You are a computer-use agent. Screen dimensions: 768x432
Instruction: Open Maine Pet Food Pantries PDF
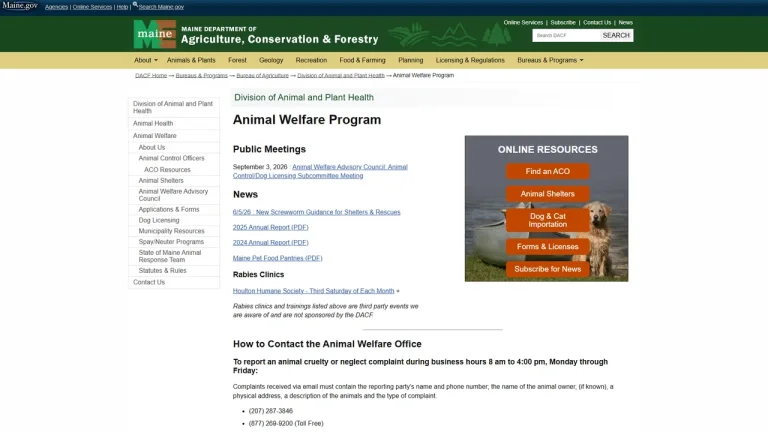(277, 258)
